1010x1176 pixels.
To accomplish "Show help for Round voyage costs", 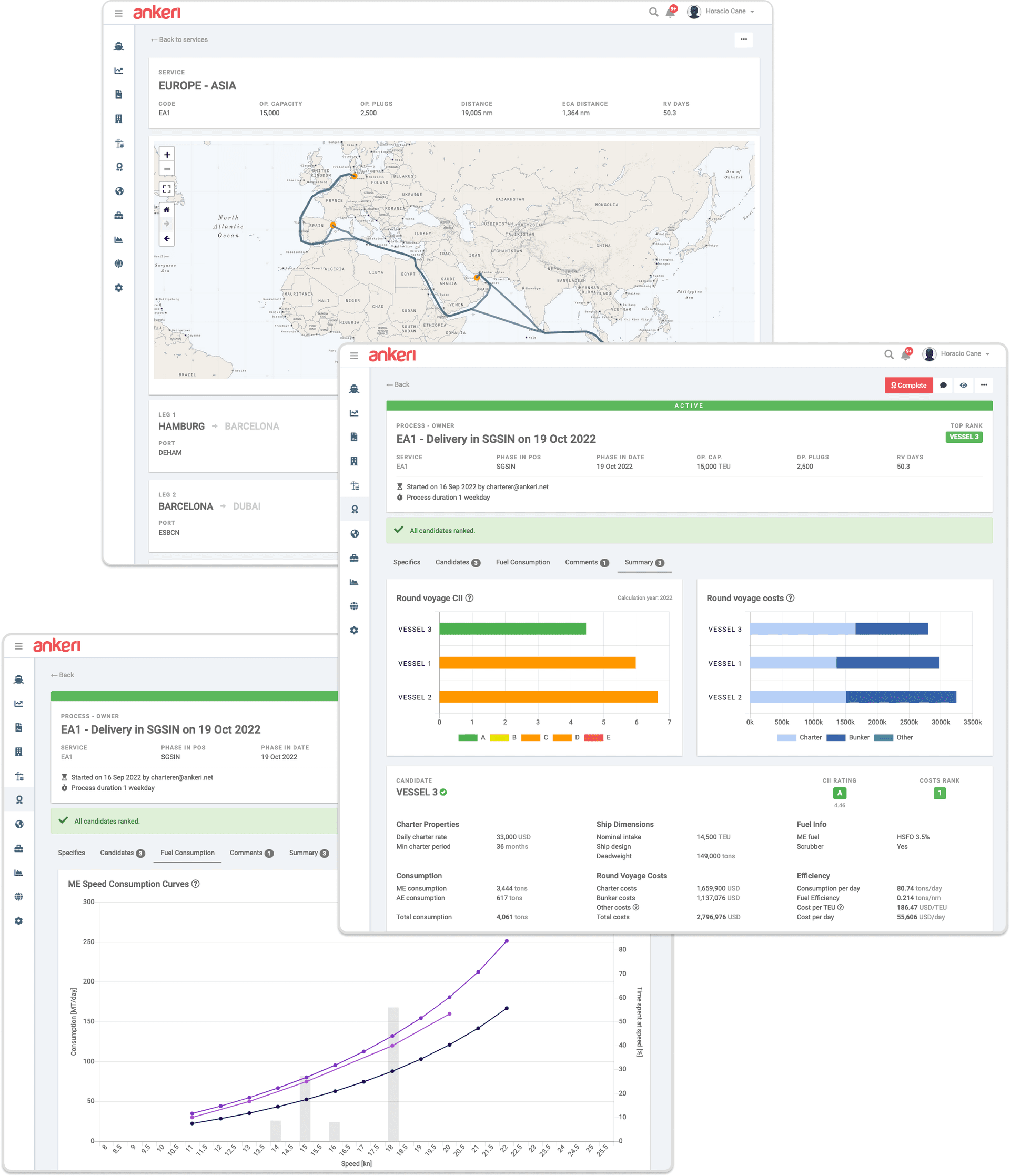I will (790, 597).
